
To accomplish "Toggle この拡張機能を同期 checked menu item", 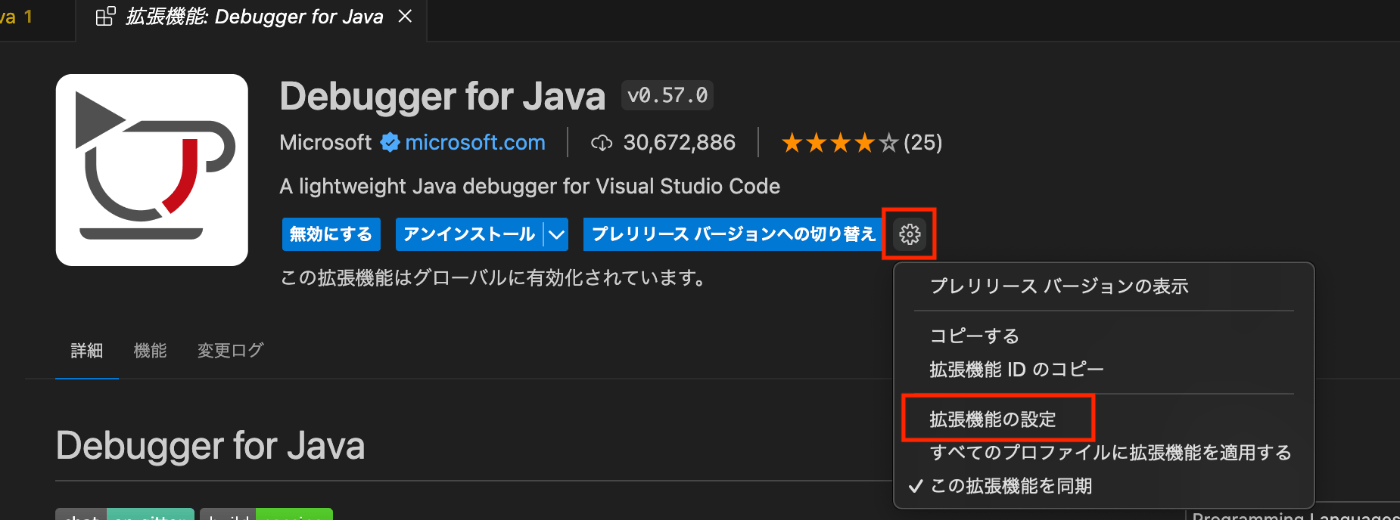I will [1103, 486].
